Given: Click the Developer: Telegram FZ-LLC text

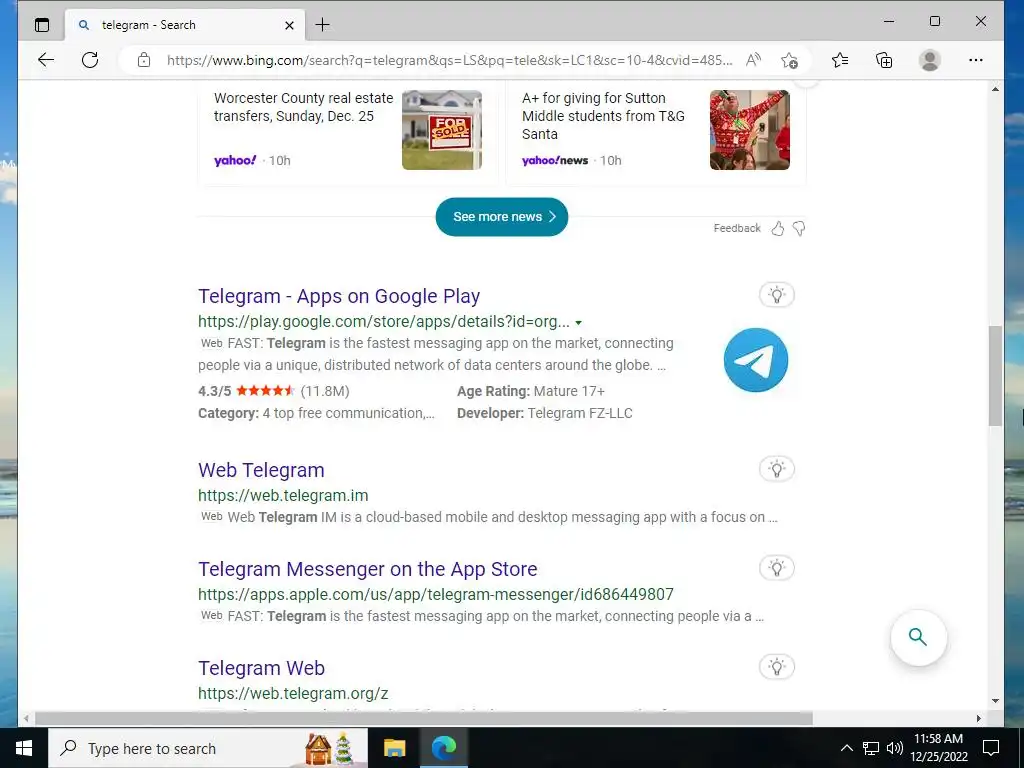Looking at the screenshot, I should [545, 413].
